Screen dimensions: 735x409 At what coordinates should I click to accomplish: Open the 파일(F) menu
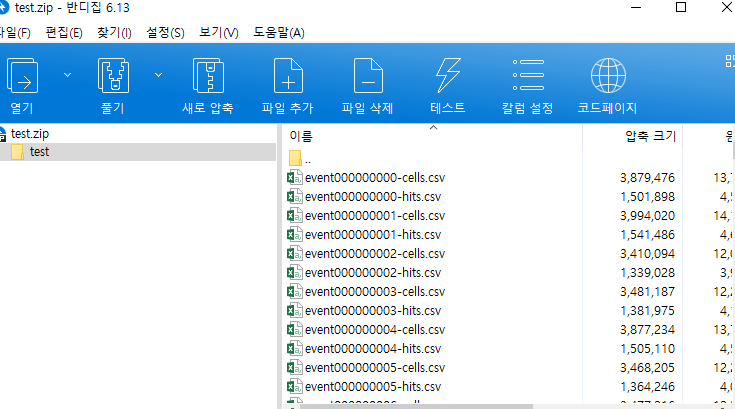point(15,33)
